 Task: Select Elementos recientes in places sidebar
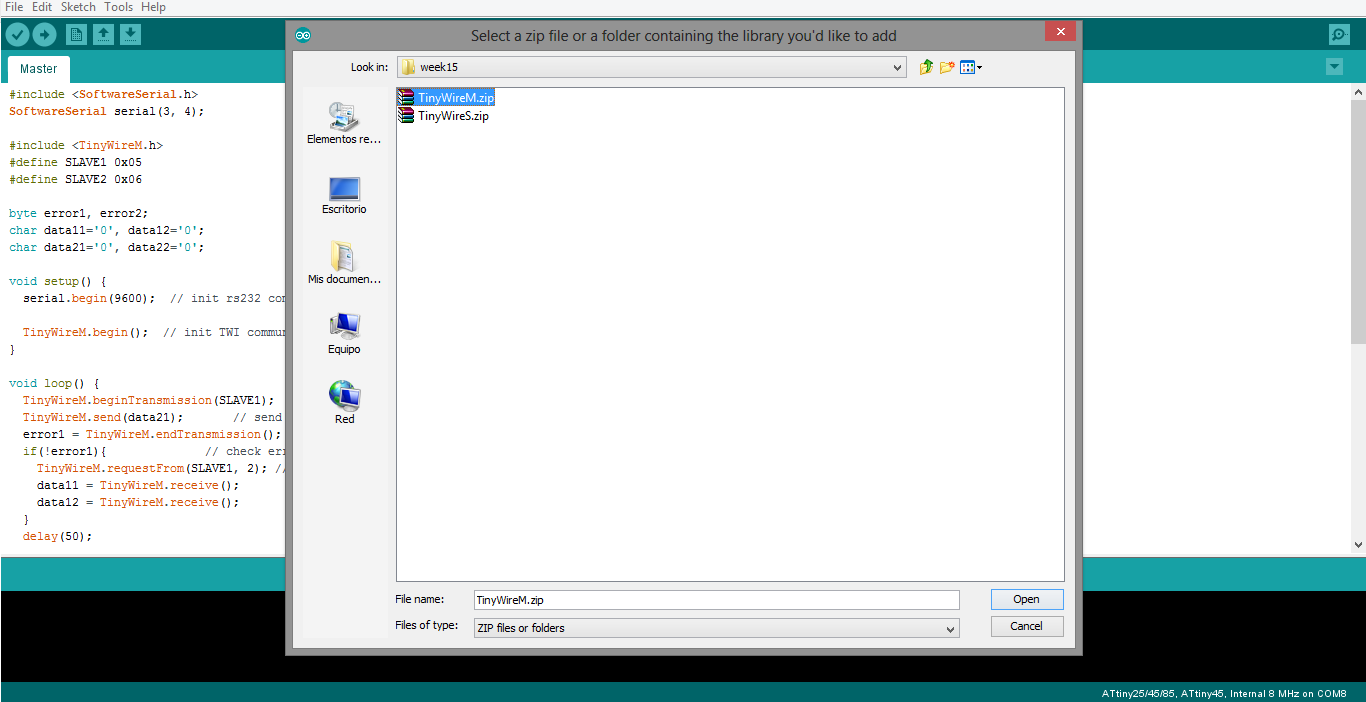point(344,123)
